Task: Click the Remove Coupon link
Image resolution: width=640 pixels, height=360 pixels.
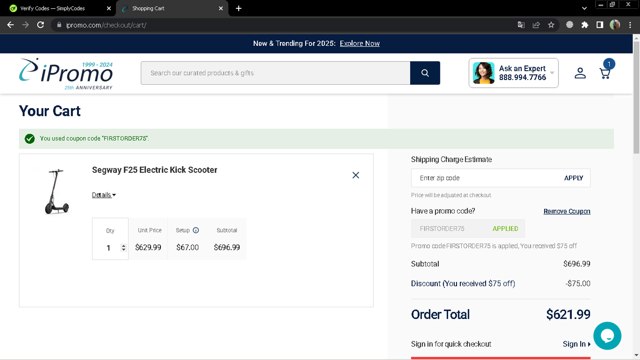Action: coord(567,211)
